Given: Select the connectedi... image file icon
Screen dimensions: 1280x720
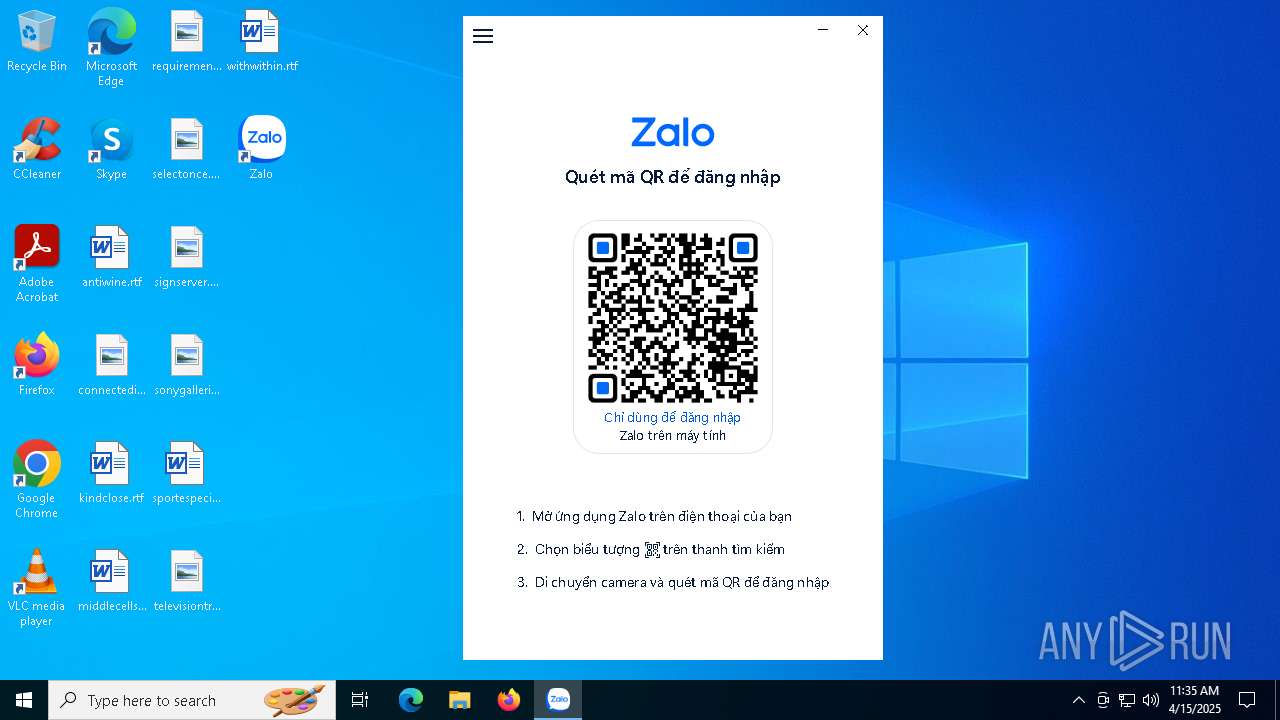Looking at the screenshot, I should (x=111, y=365).
